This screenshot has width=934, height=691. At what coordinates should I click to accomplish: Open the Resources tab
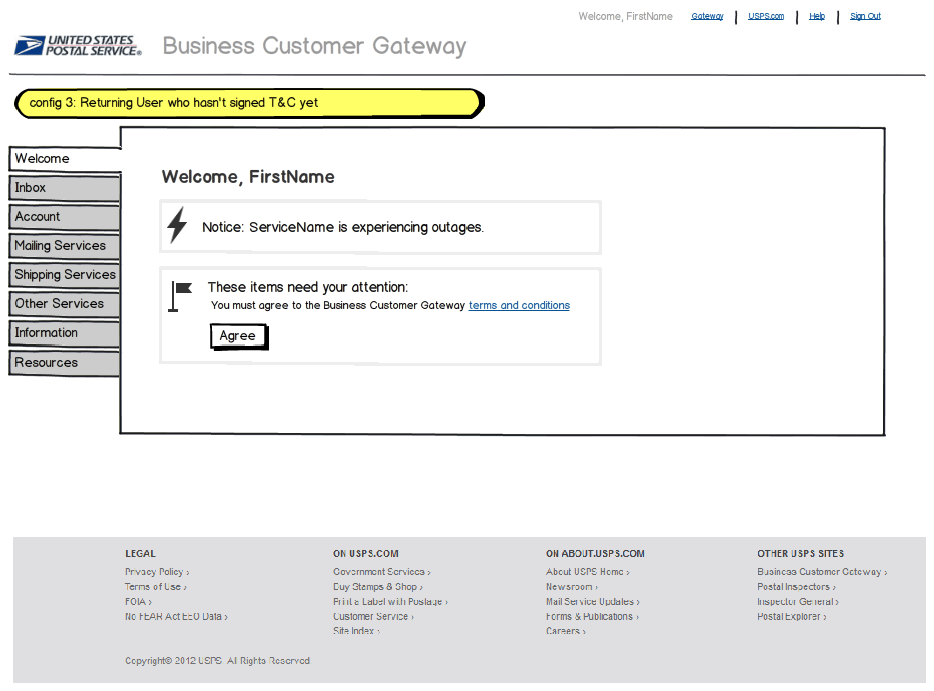64,363
